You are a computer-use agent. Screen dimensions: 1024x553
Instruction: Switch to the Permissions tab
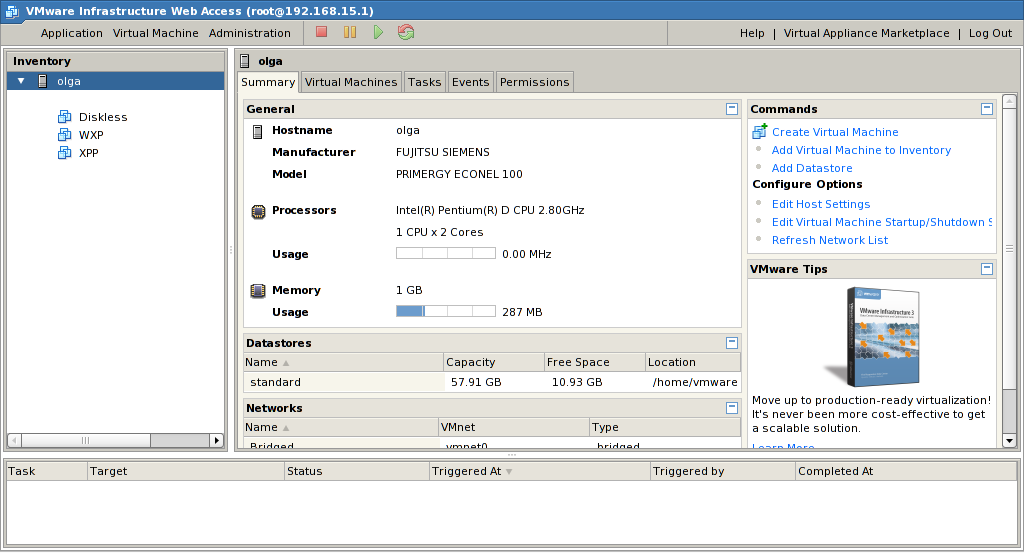click(x=534, y=82)
